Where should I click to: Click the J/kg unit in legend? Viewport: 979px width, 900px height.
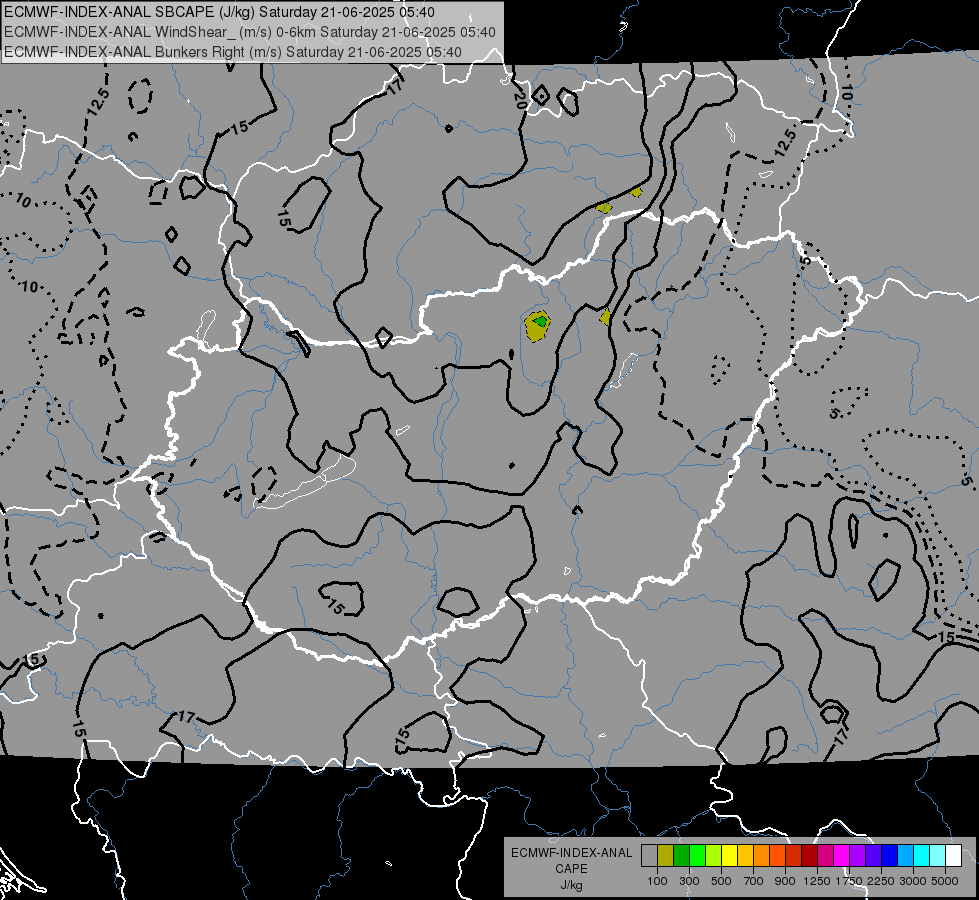[x=571, y=886]
